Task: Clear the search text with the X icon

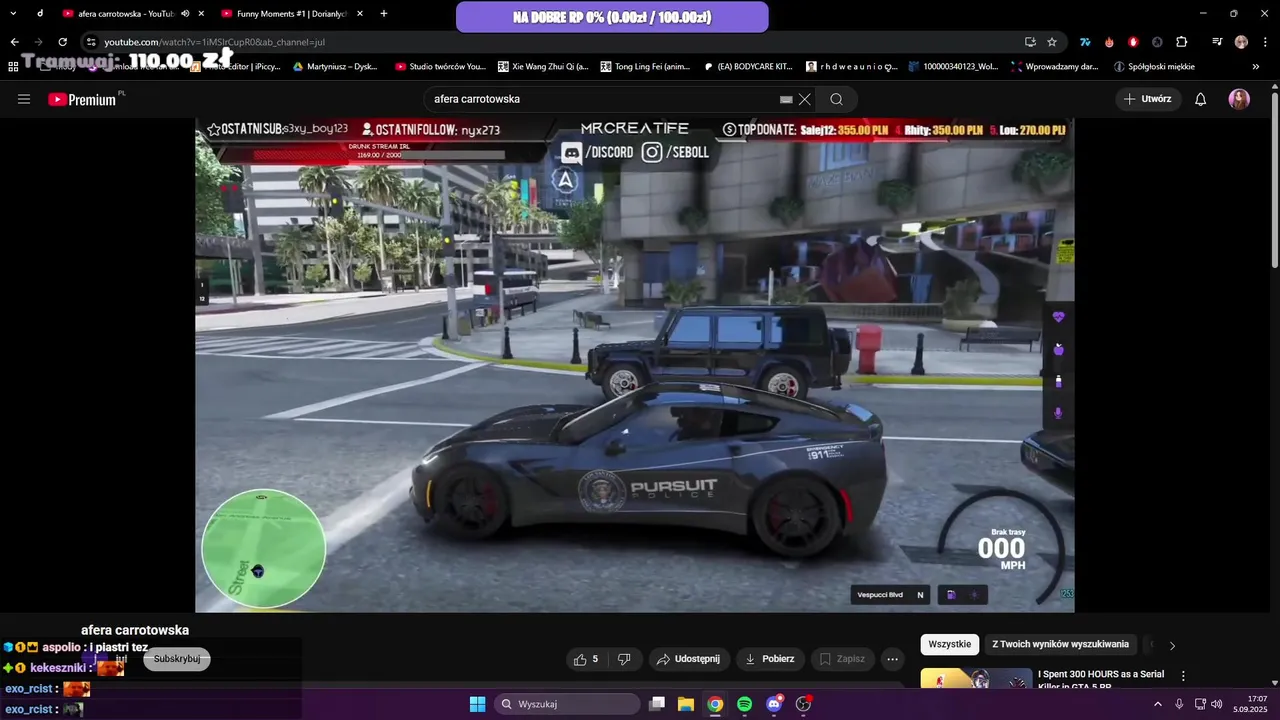Action: click(x=804, y=99)
